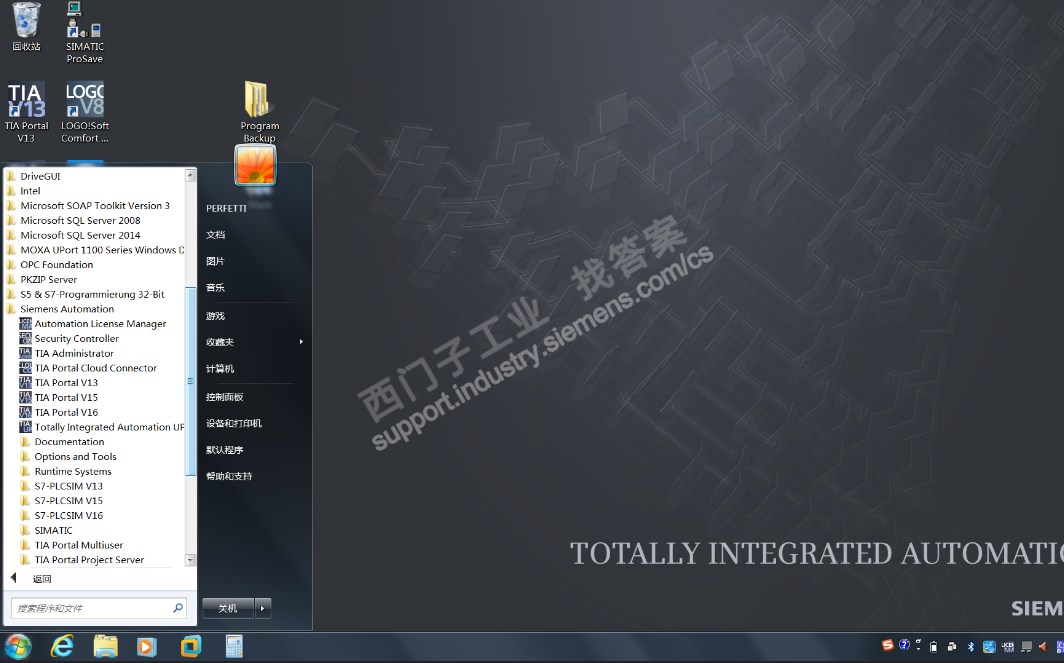Open Totally Integrated Automation Updater entry

102,427
